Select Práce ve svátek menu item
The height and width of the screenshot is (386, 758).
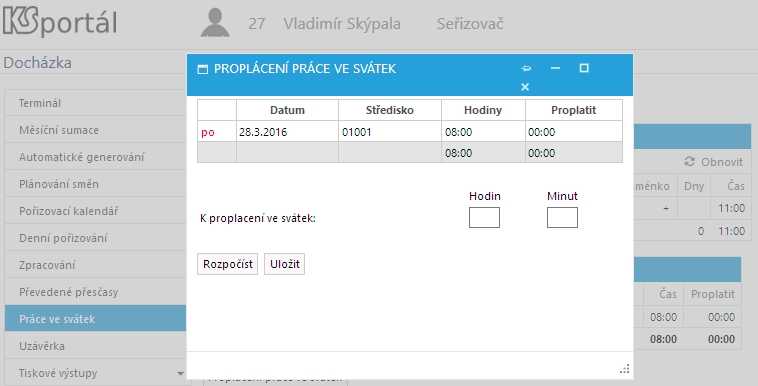pos(95,319)
